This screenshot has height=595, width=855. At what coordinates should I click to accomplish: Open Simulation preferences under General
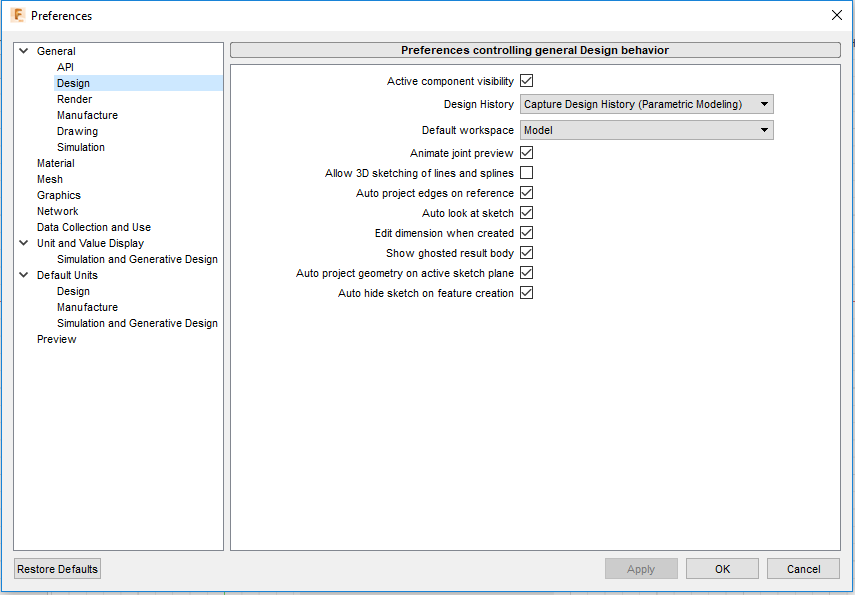[81, 147]
